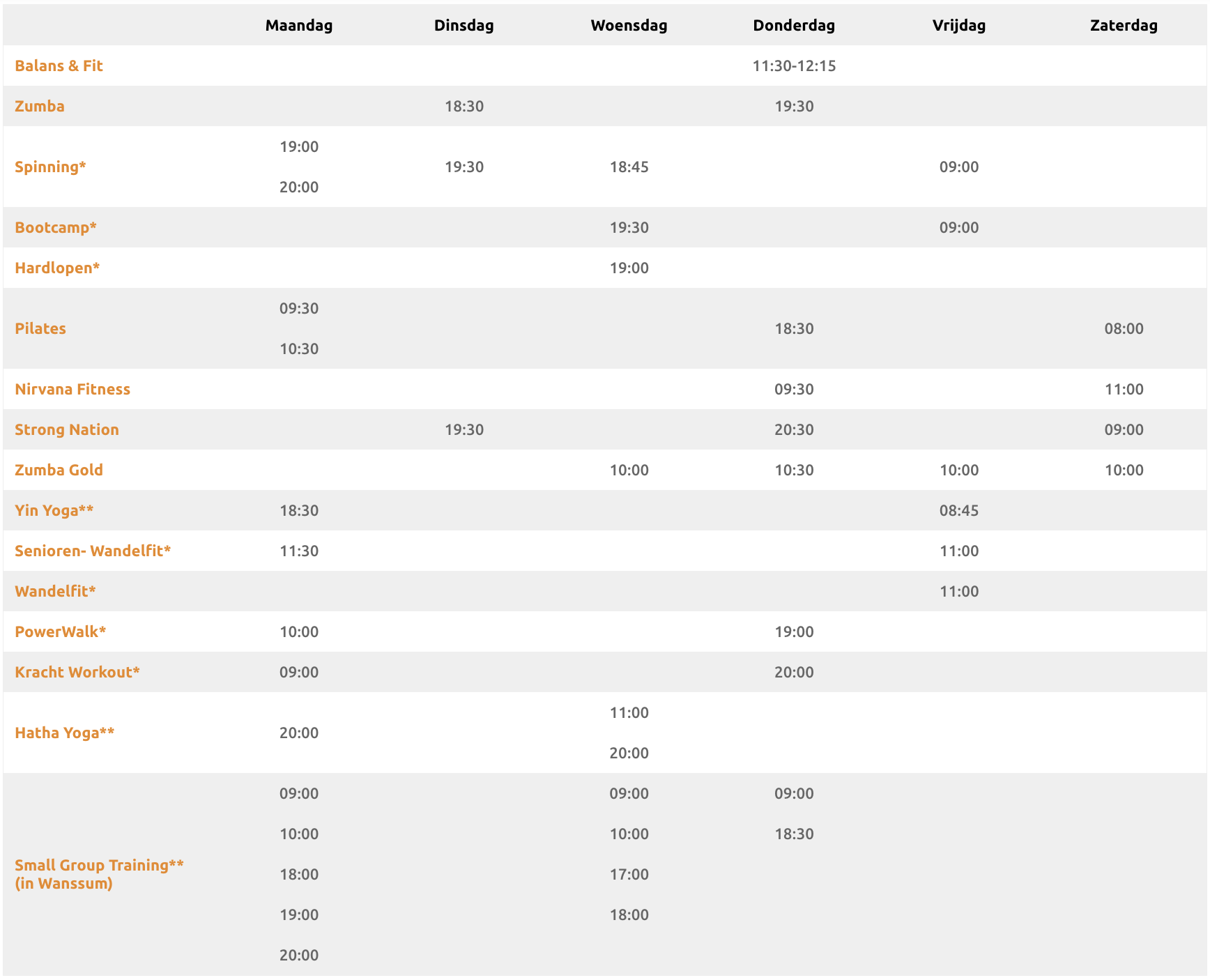Click Zumba Gold's Woensdag 10:00 time
Viewport: 1210px width, 980px height.
629,470
